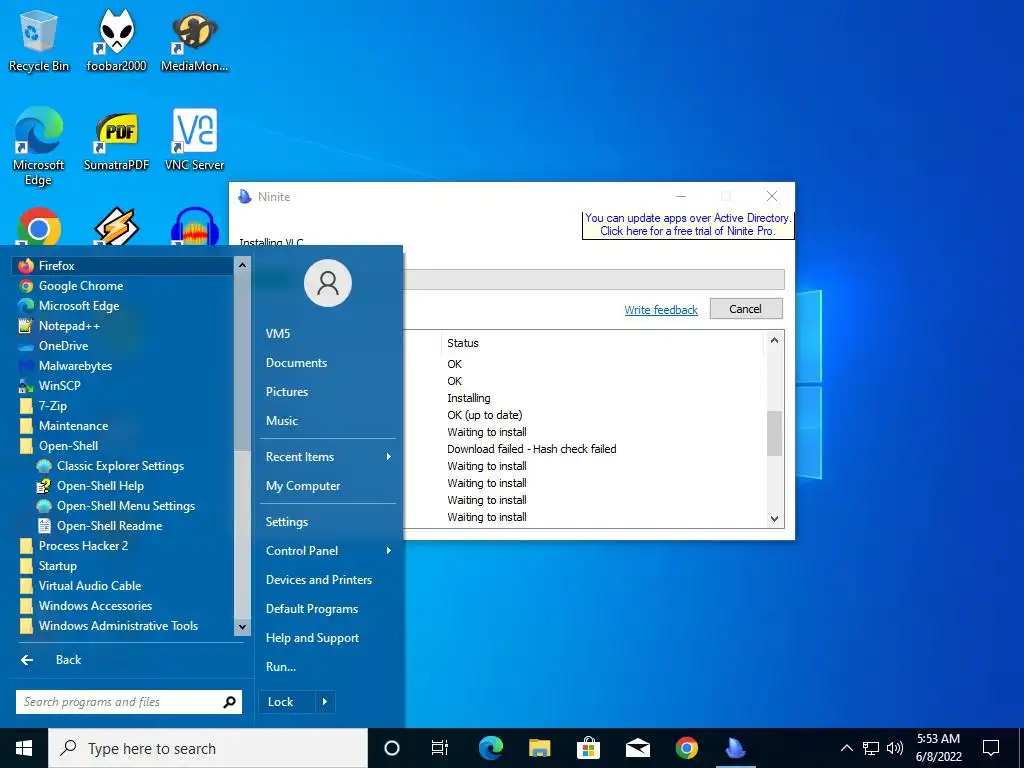Open the Mail app from the taskbar
Viewport: 1024px width, 768px height.
[x=637, y=748]
